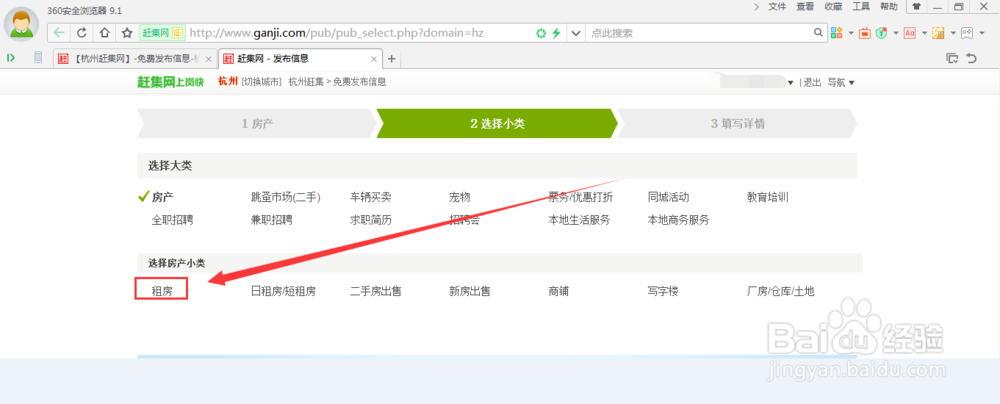This screenshot has width=1000, height=404.
Task: Click the skin shirt icon in title bar
Action: click(x=916, y=6)
